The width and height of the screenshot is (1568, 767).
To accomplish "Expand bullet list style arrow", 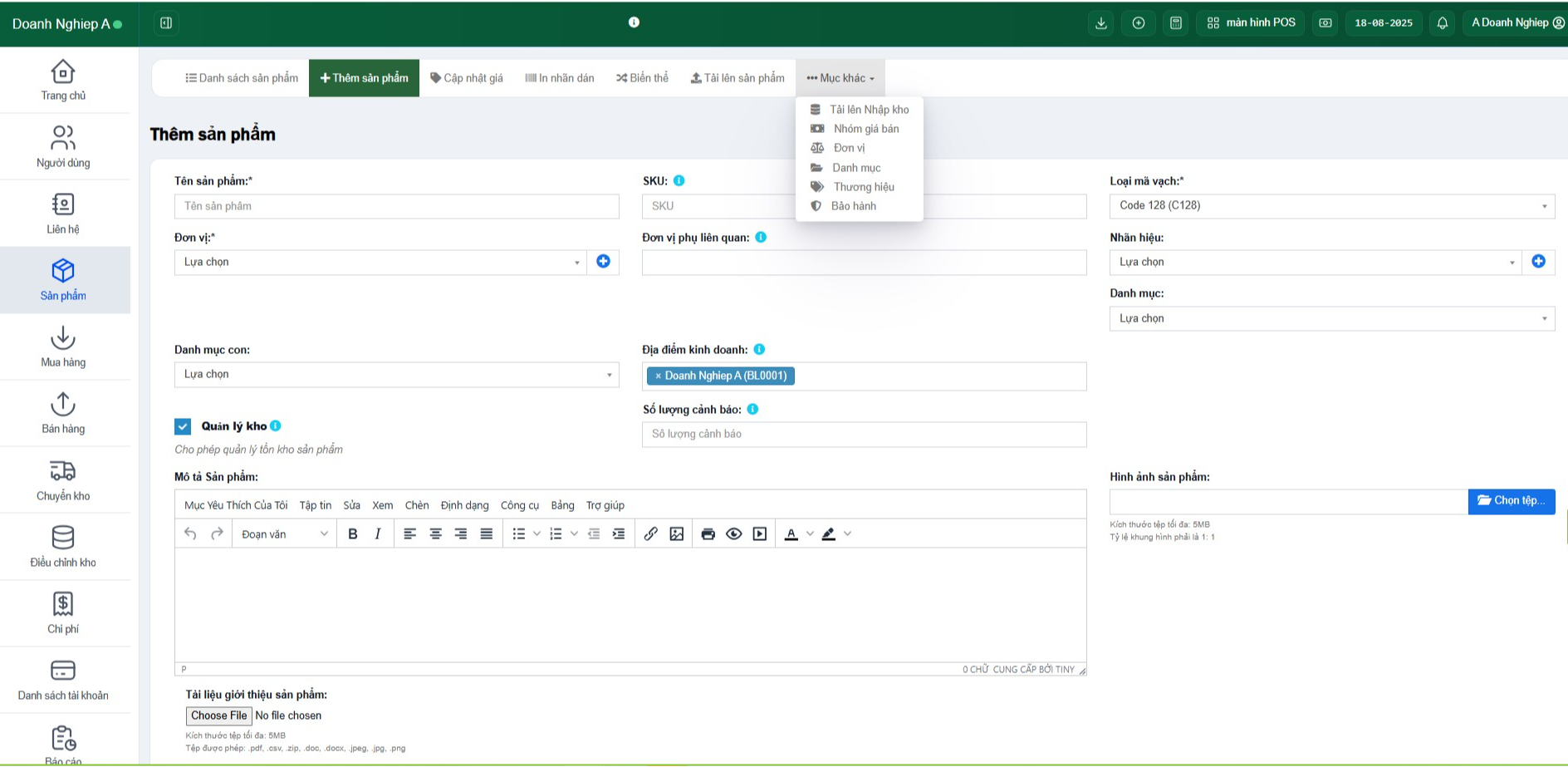I will tap(537, 533).
